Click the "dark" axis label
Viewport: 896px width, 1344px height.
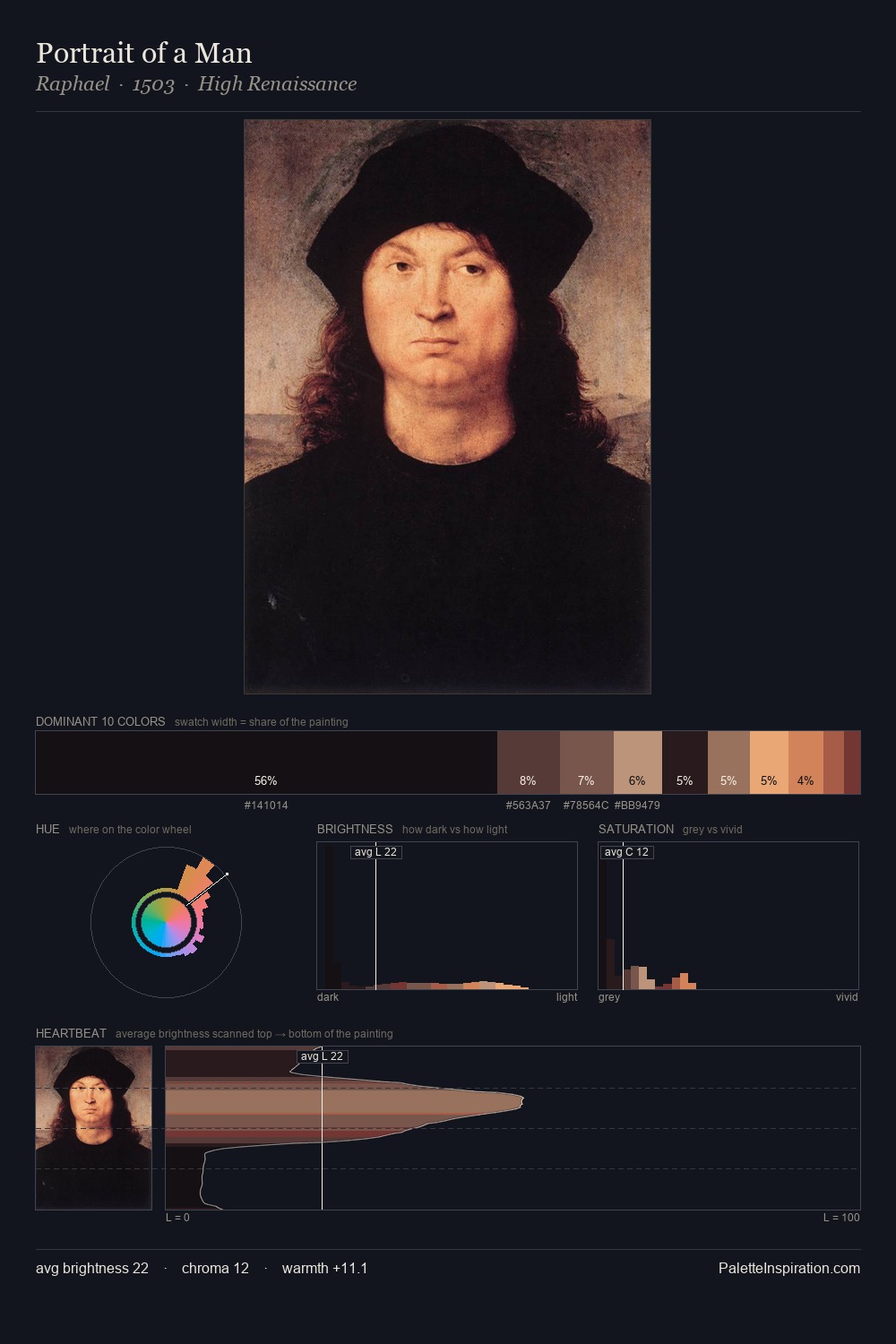[x=328, y=997]
